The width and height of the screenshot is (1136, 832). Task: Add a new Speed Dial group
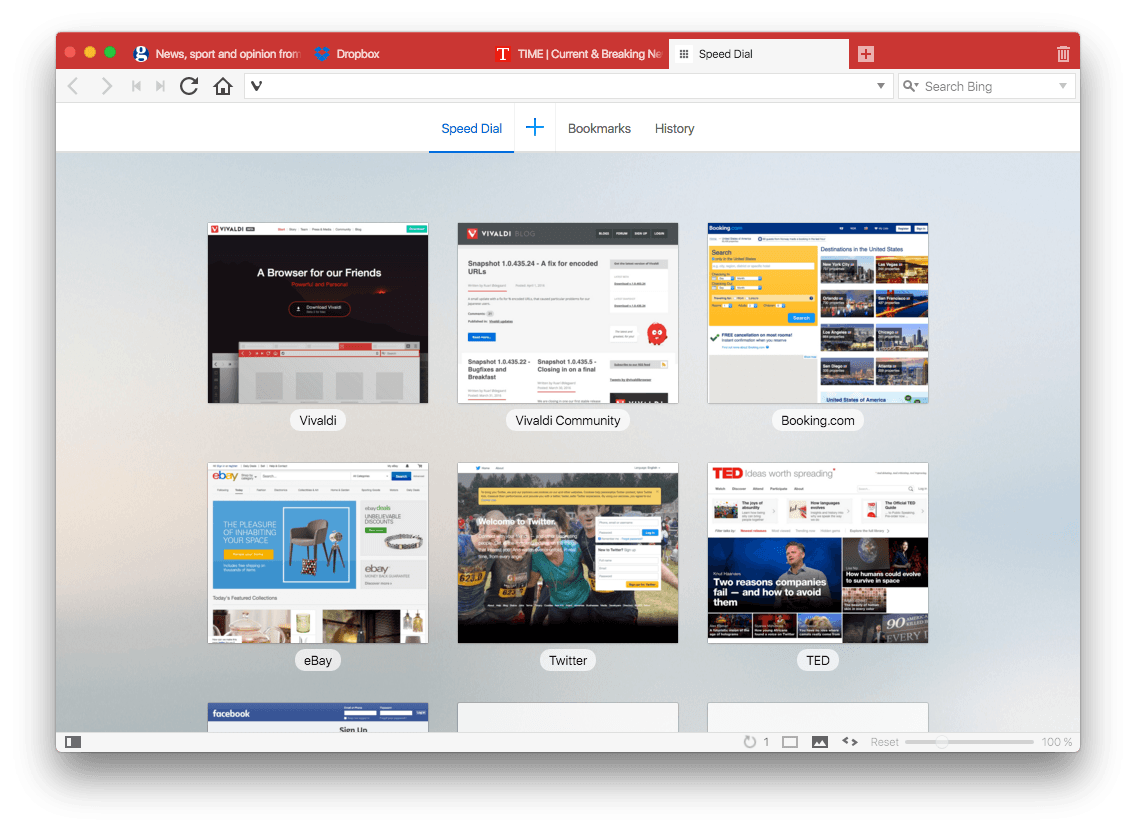click(535, 128)
